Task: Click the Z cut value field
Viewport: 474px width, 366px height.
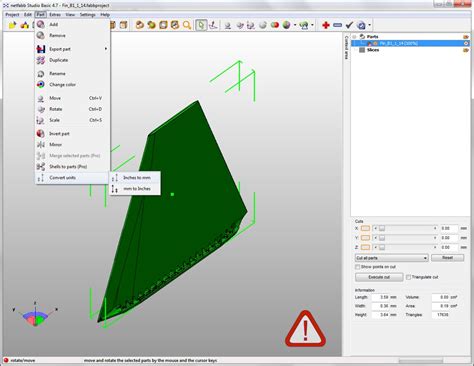Action: click(x=448, y=247)
